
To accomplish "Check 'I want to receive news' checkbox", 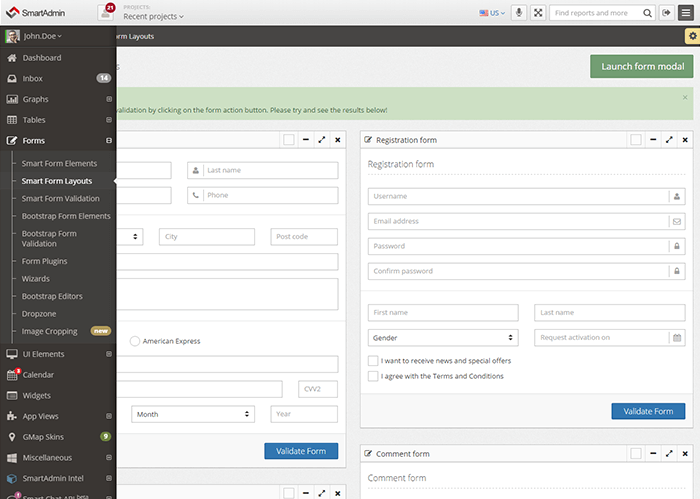I will [x=373, y=360].
